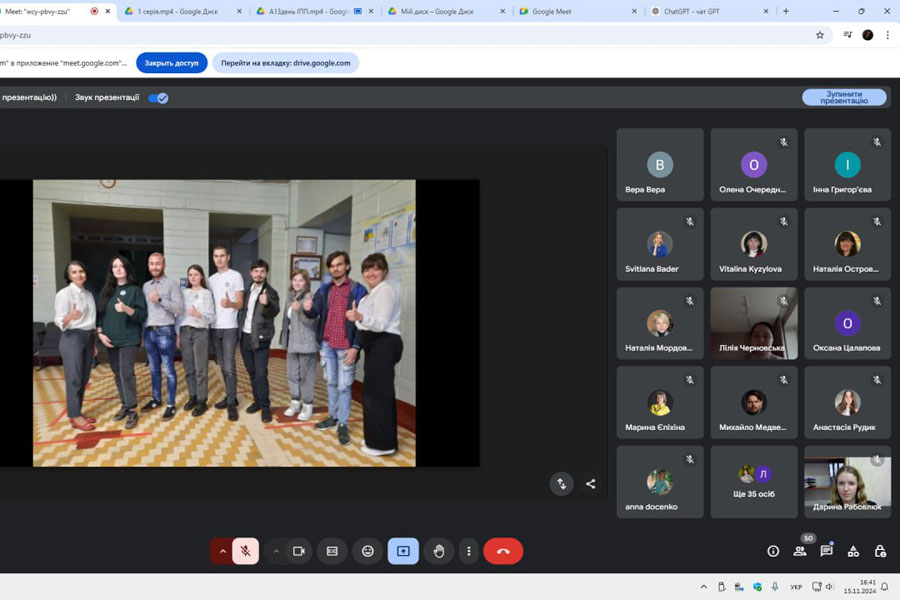The height and width of the screenshot is (600, 900).
Task: Leave the call with red hang-up button
Action: point(503,551)
